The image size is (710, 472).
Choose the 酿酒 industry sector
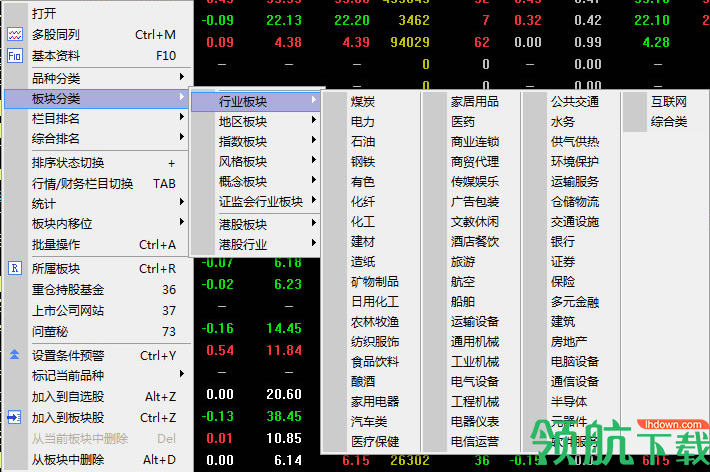(363, 381)
